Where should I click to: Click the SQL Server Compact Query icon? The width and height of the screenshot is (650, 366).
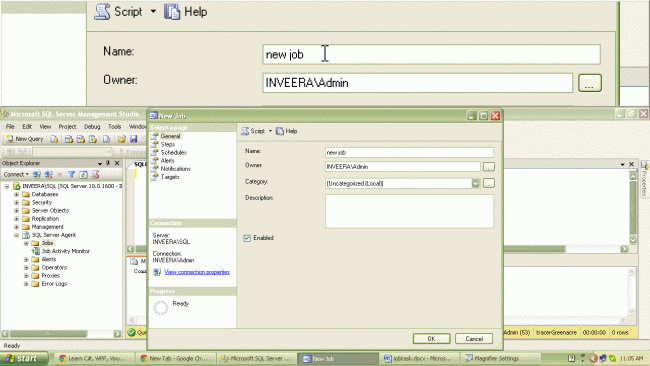tap(107, 139)
